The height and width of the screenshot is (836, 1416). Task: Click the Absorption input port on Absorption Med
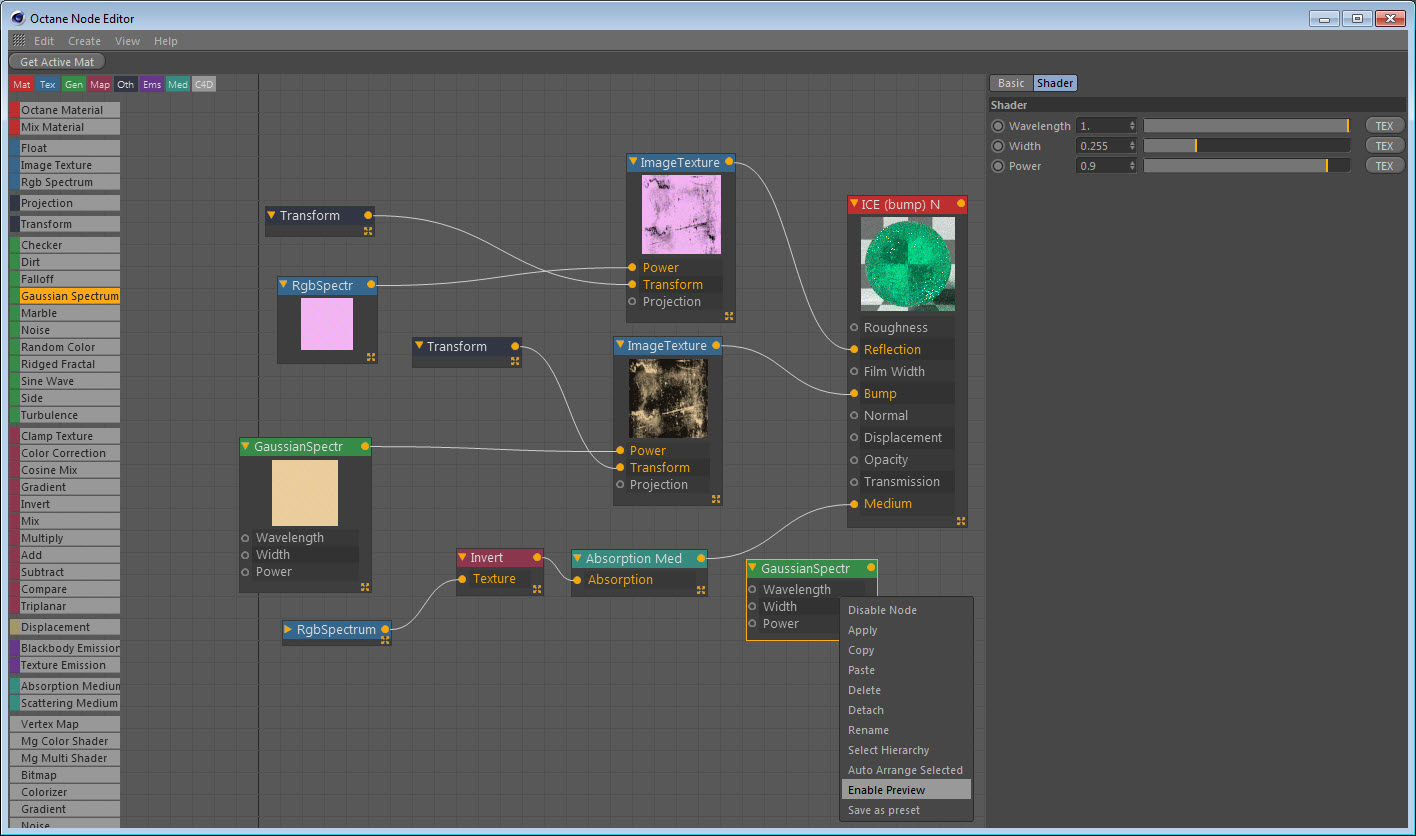pyautogui.click(x=577, y=579)
